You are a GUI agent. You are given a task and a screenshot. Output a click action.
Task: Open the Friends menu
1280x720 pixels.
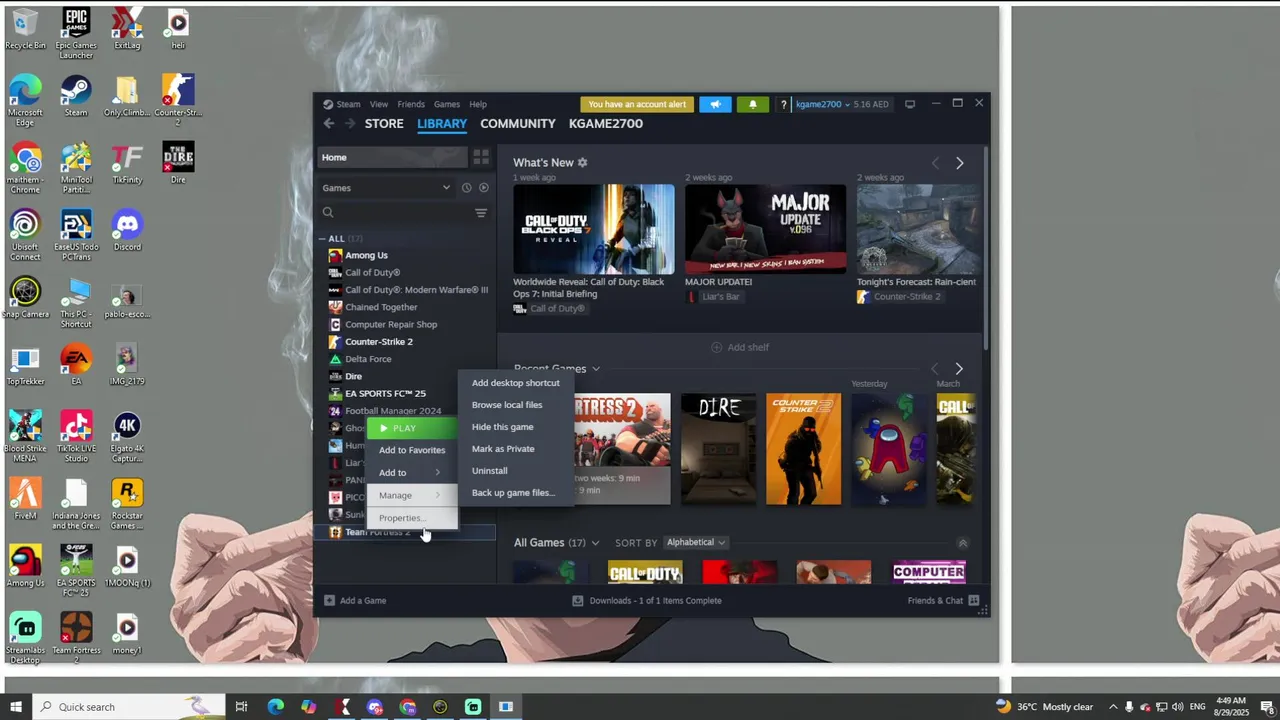[x=411, y=104]
